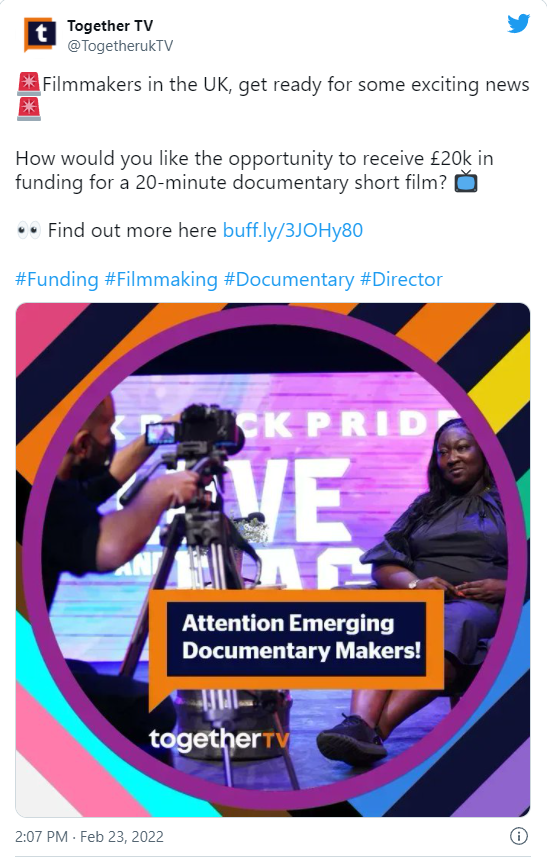Open the @TogetherukTV handle
547x857 pixels.
click(120, 46)
